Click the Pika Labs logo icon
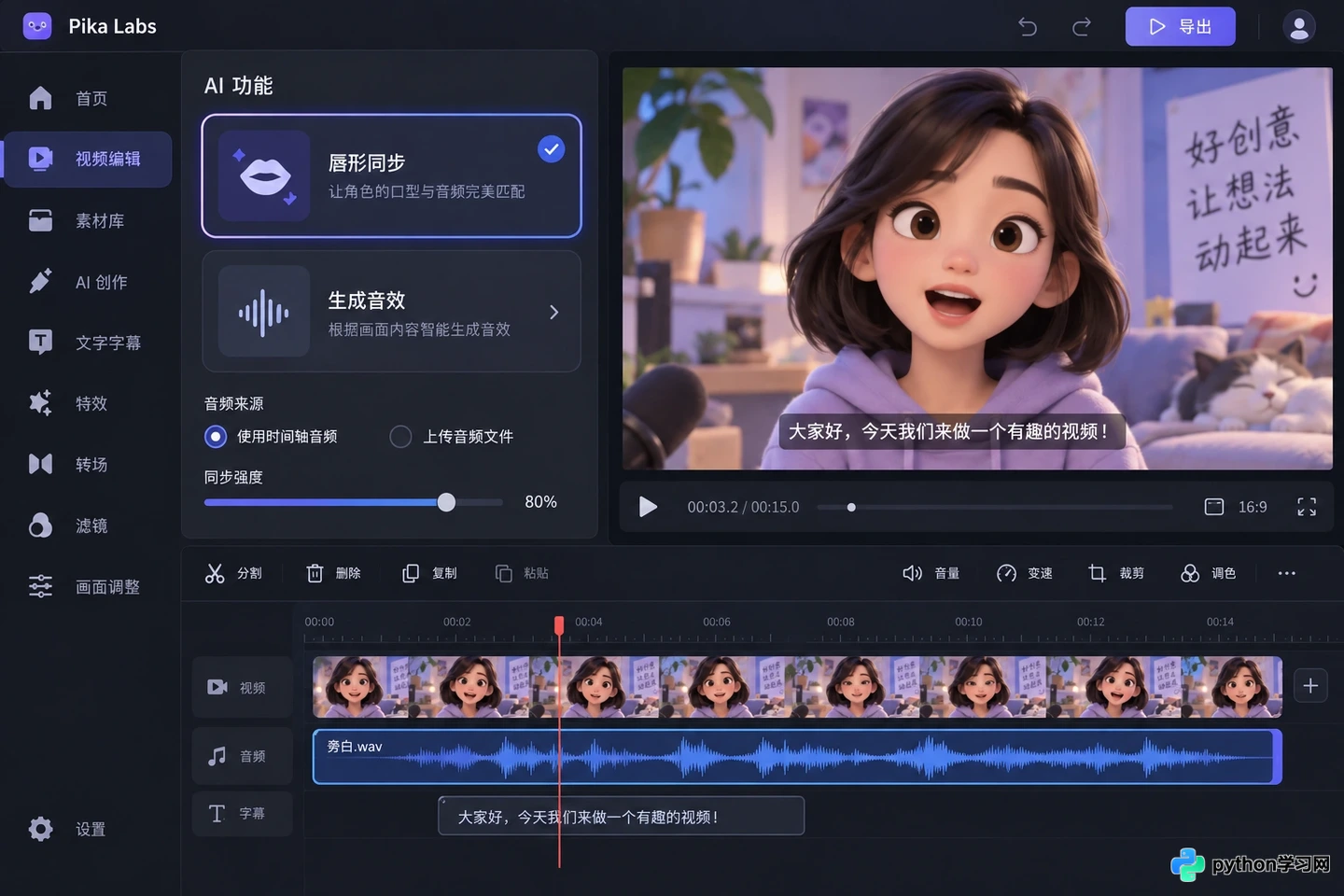 coord(37,26)
